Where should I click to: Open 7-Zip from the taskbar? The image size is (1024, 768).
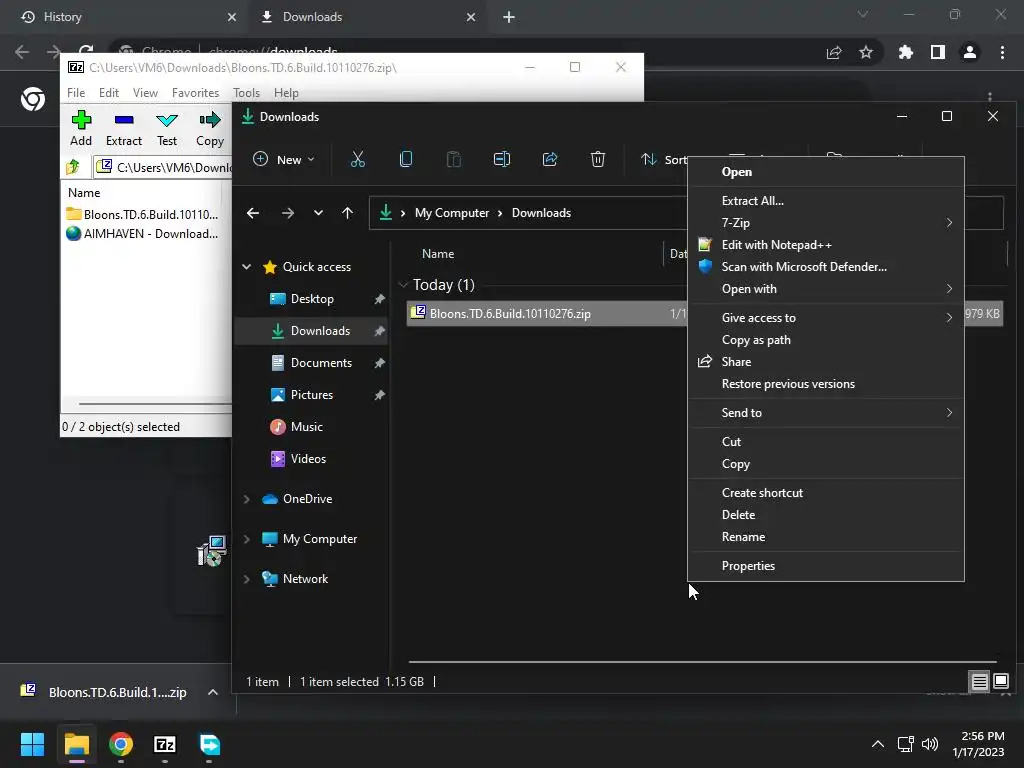[165, 744]
